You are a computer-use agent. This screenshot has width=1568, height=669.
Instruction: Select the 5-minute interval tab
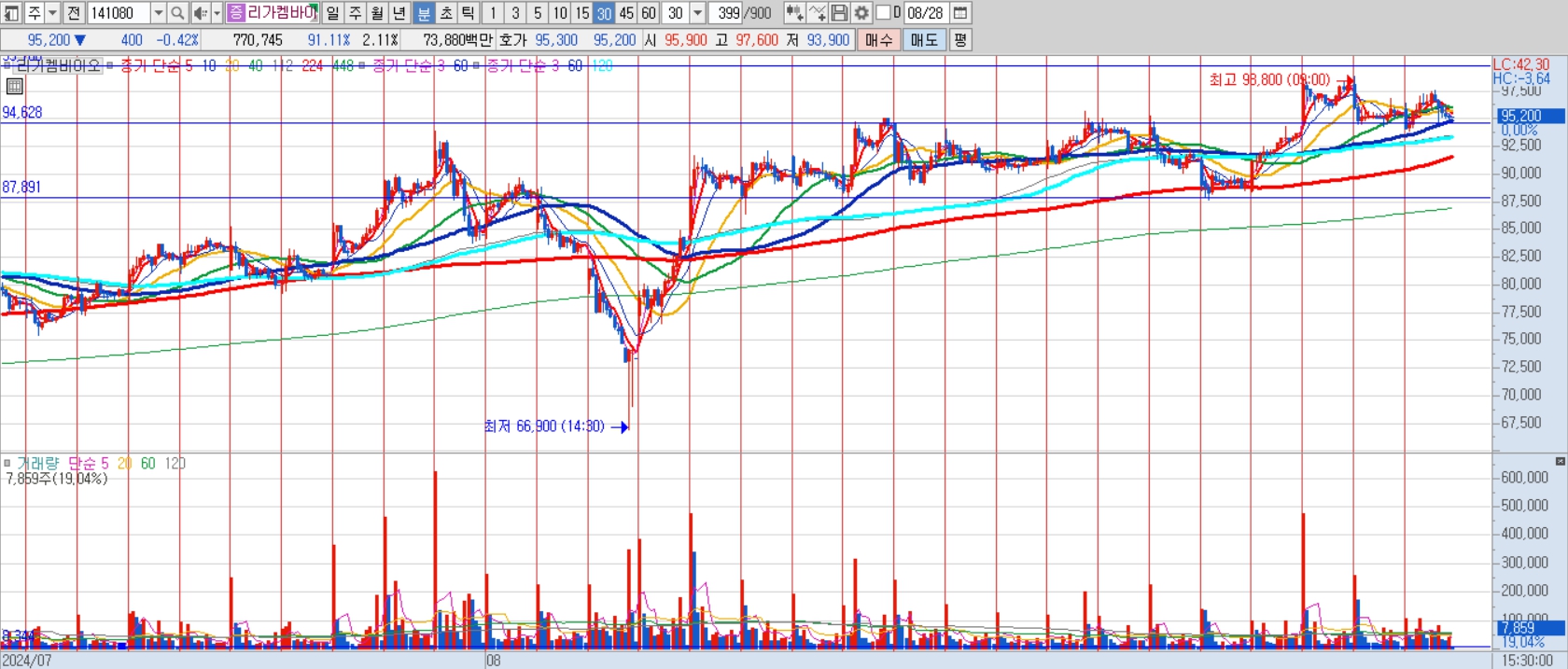(538, 13)
